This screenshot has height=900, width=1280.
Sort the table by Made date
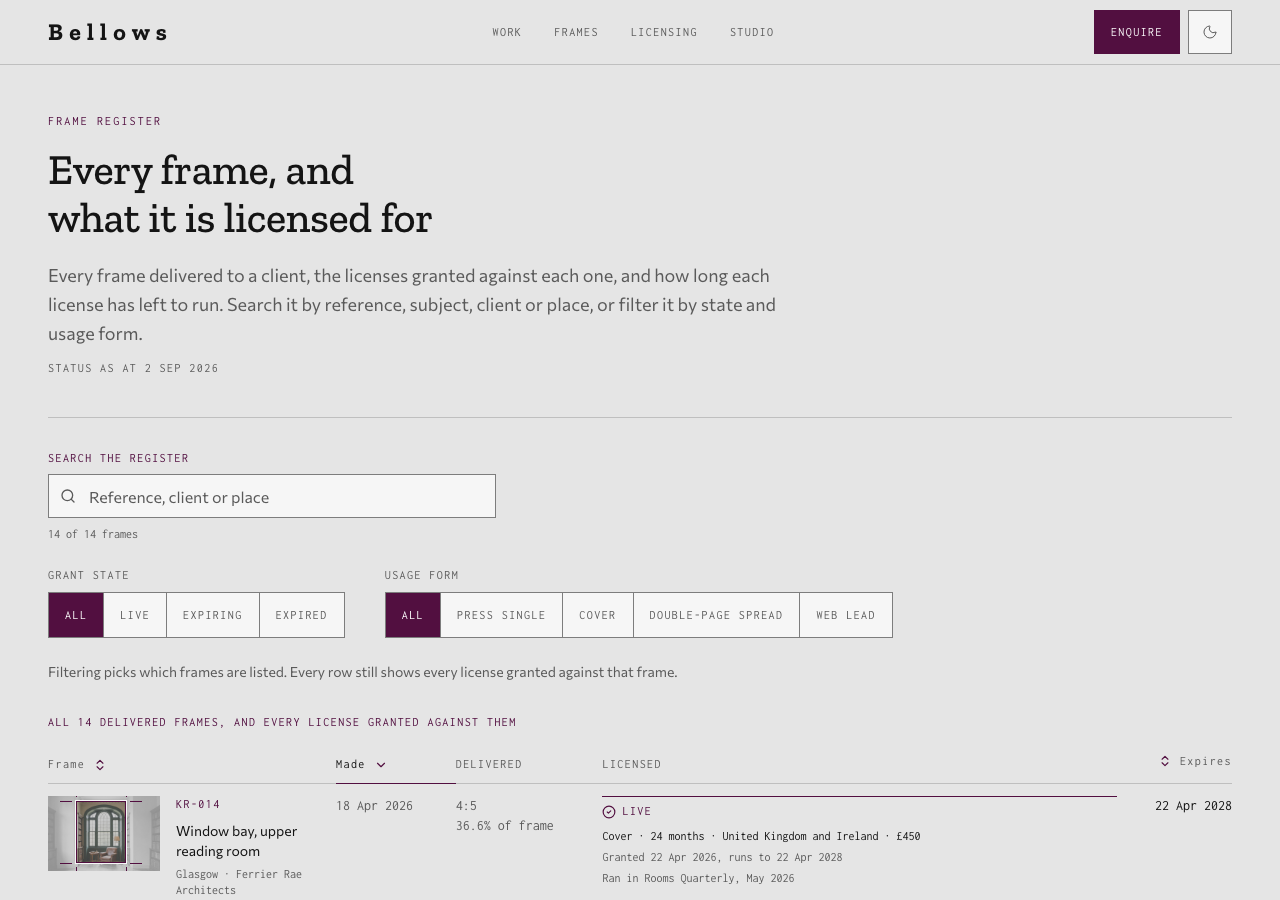click(x=361, y=765)
